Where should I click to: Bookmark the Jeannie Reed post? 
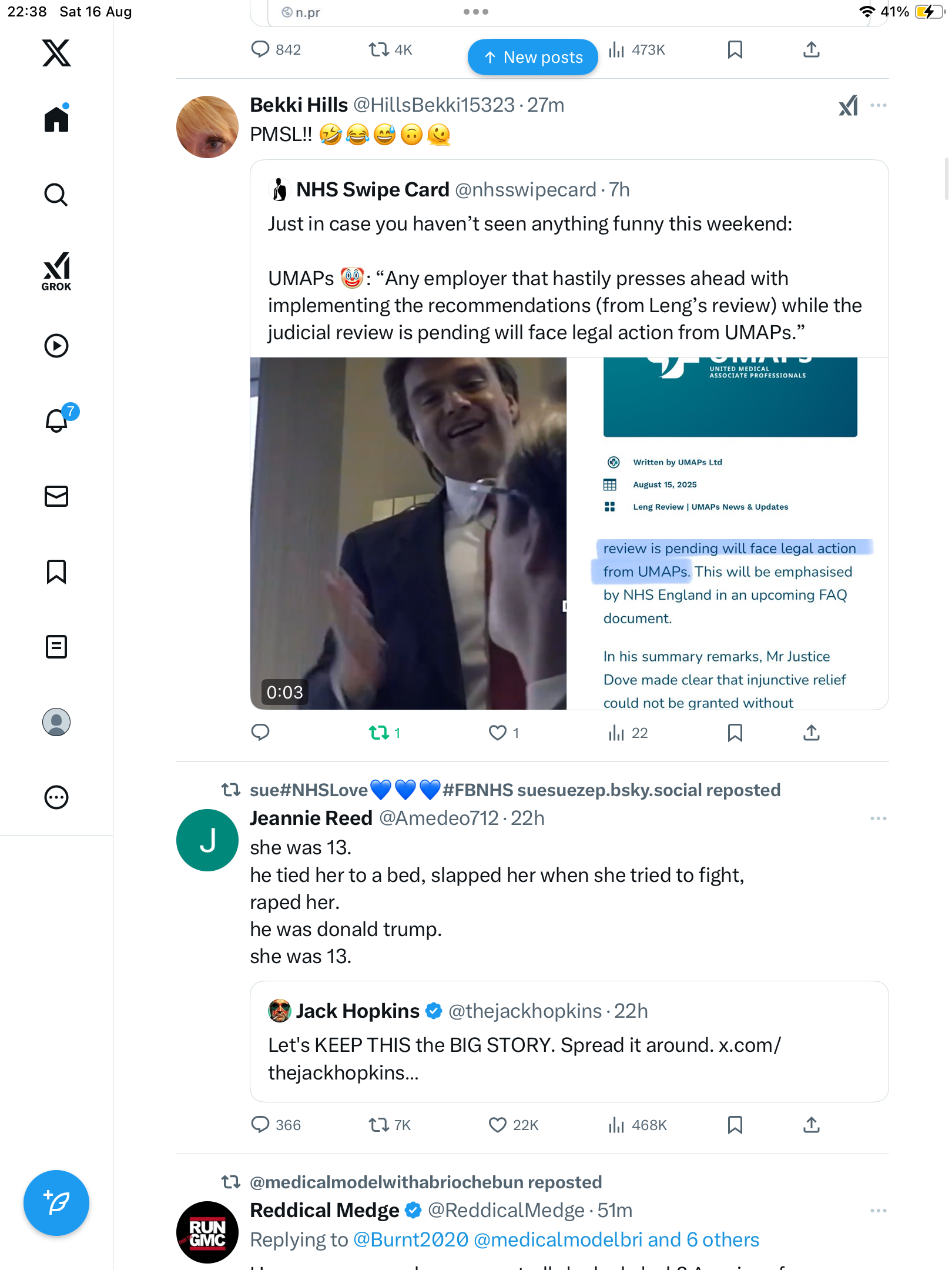(x=735, y=1125)
